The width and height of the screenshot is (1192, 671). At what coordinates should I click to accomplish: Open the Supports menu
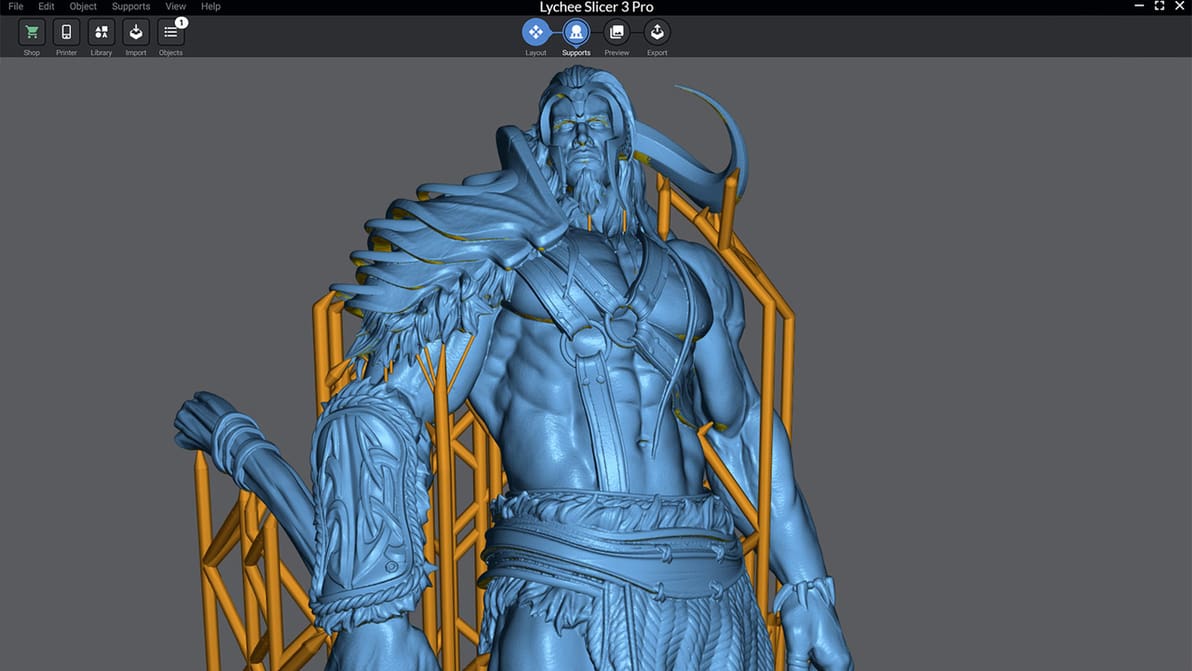coord(131,6)
